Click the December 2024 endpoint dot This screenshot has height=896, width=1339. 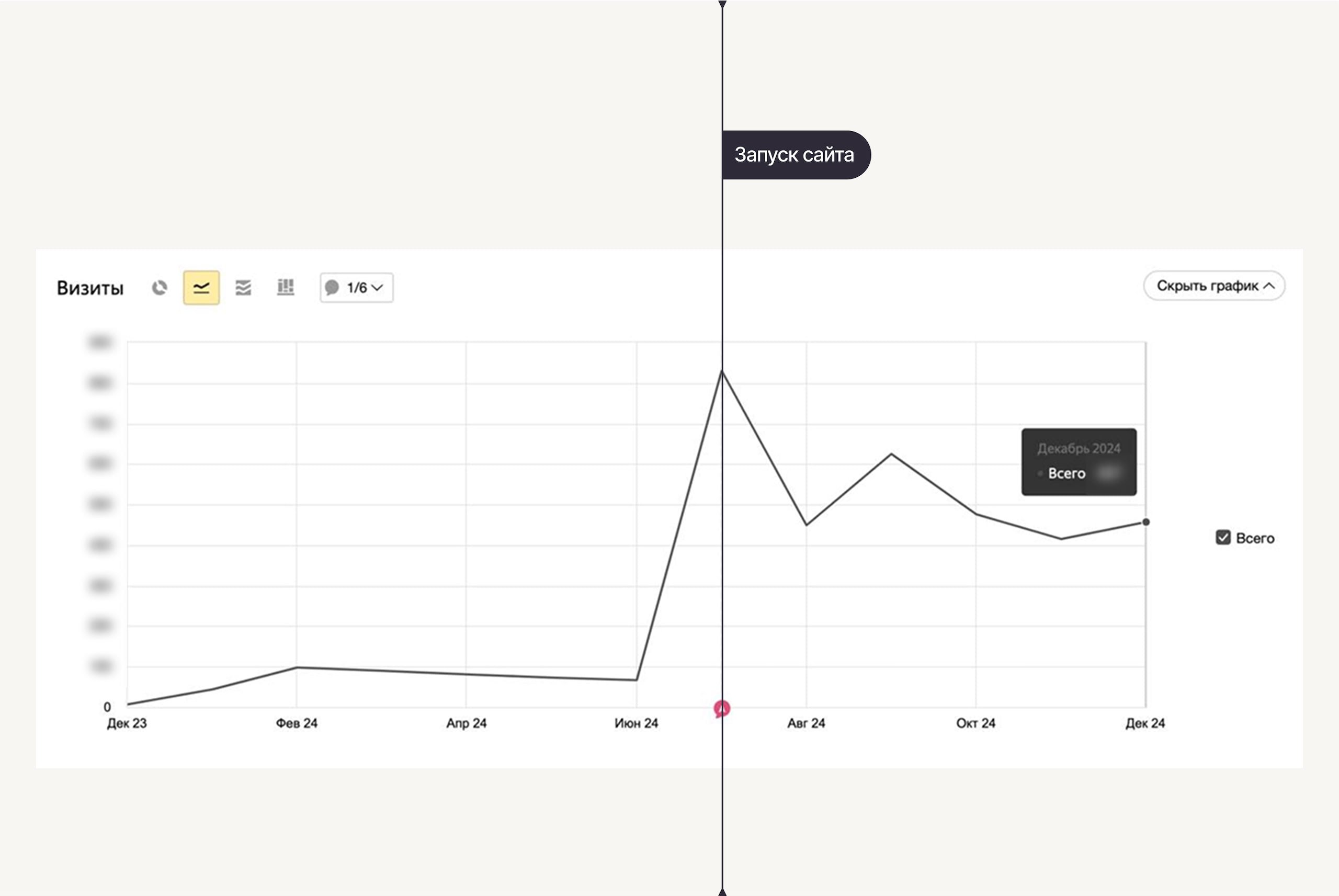[x=1145, y=521]
